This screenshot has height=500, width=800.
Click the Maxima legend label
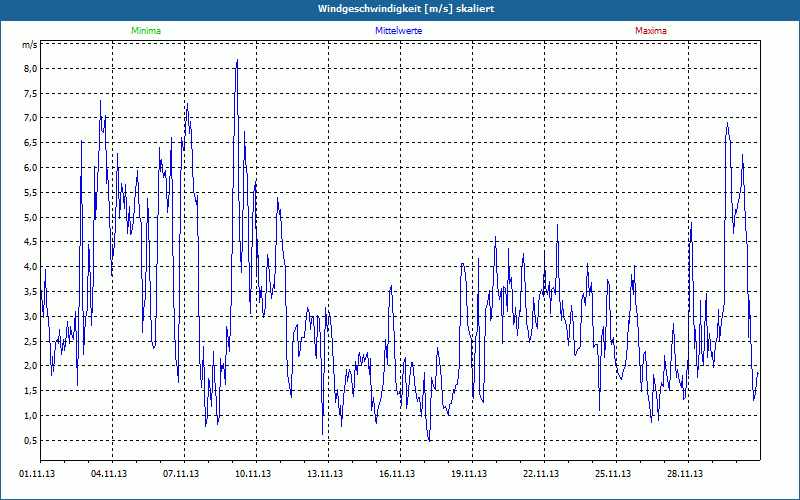click(651, 31)
